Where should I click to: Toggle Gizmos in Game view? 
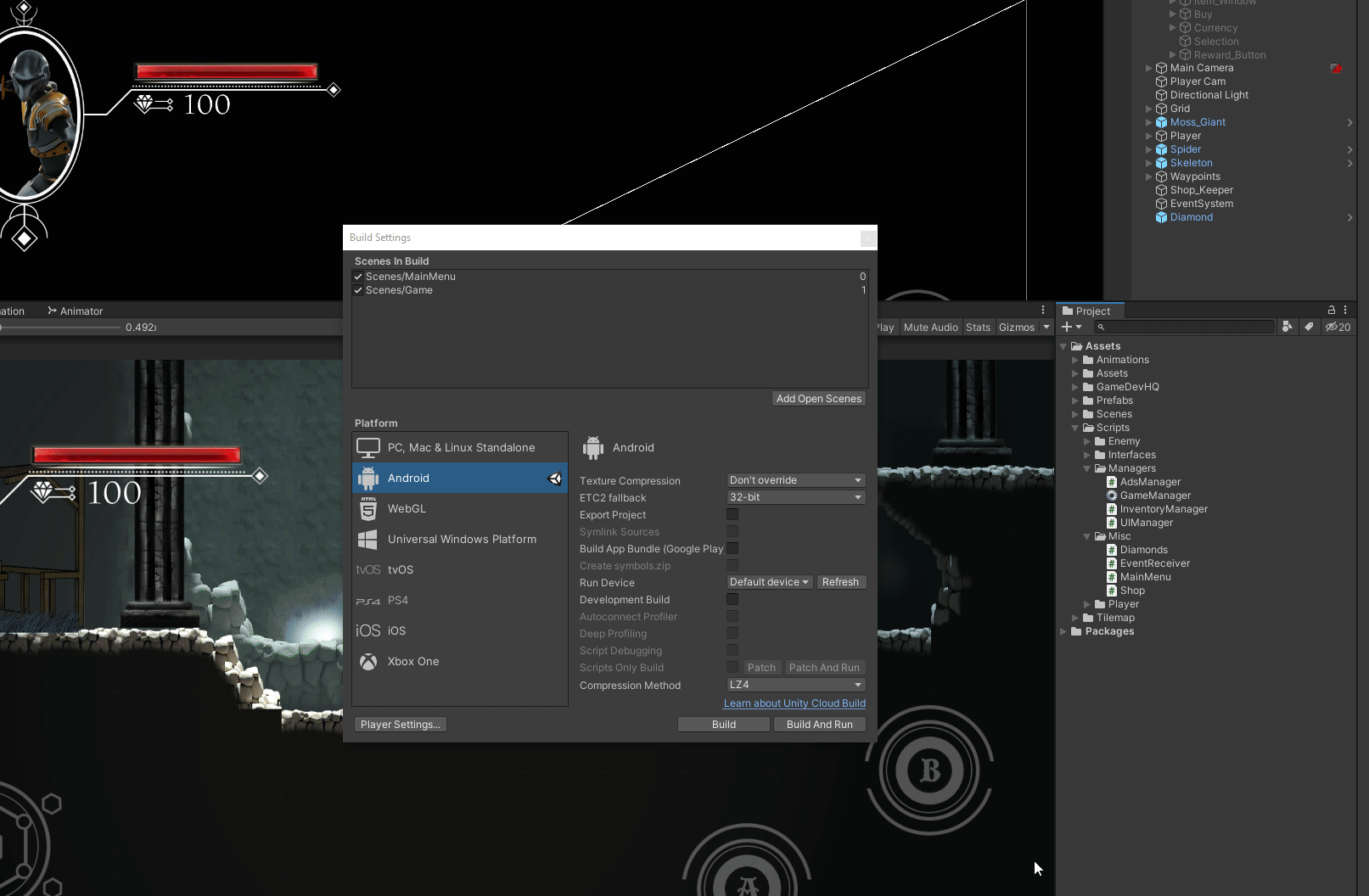point(1017,328)
